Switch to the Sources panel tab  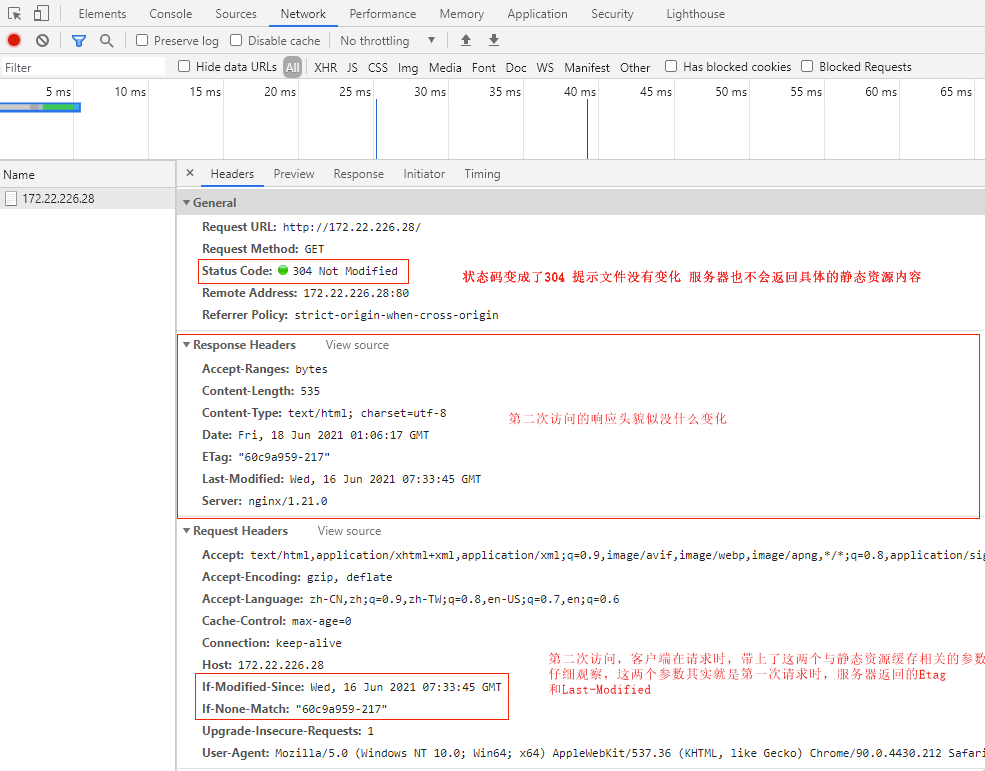236,14
